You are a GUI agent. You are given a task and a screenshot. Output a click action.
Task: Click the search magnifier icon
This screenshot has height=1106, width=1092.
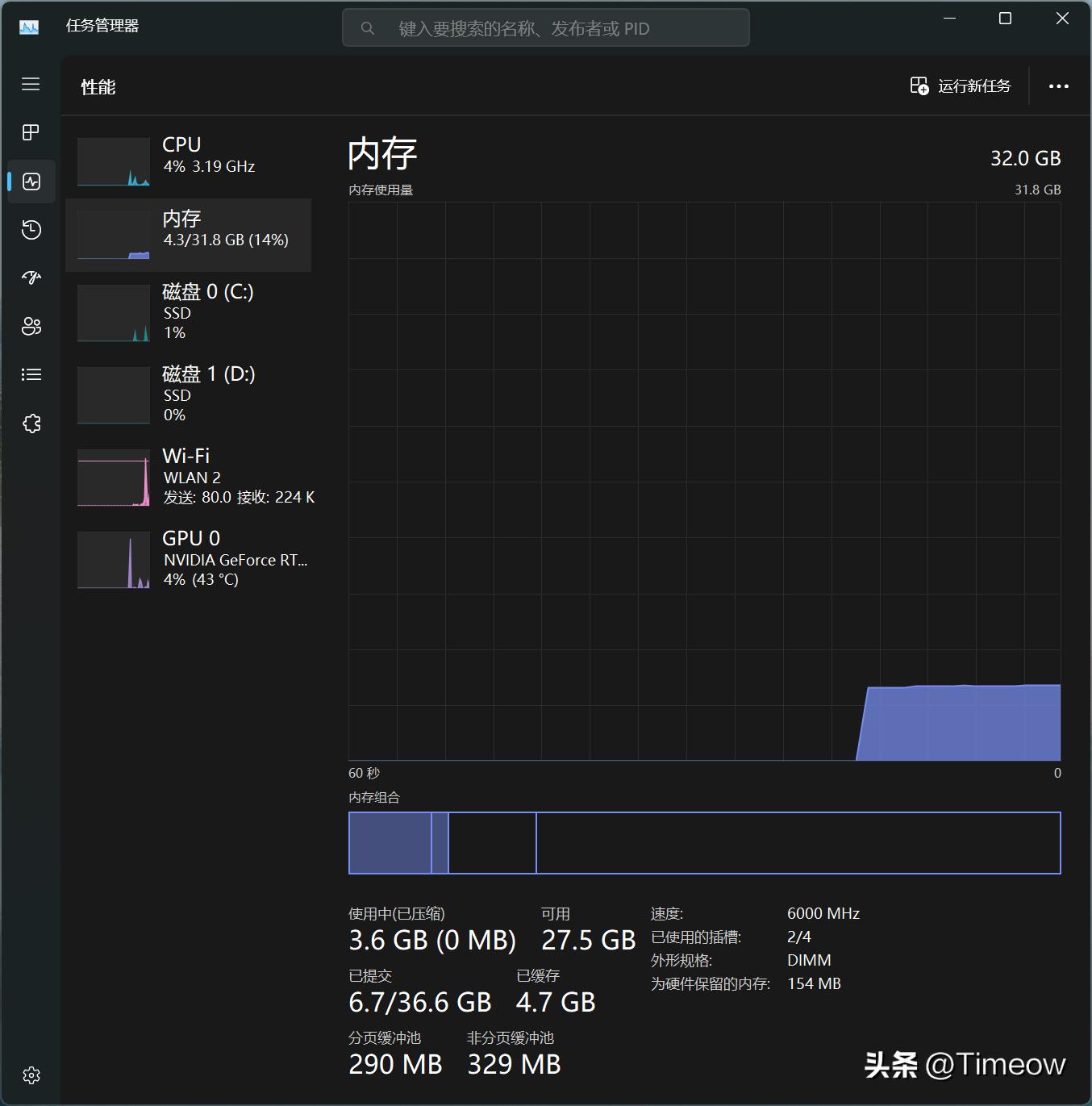click(368, 27)
